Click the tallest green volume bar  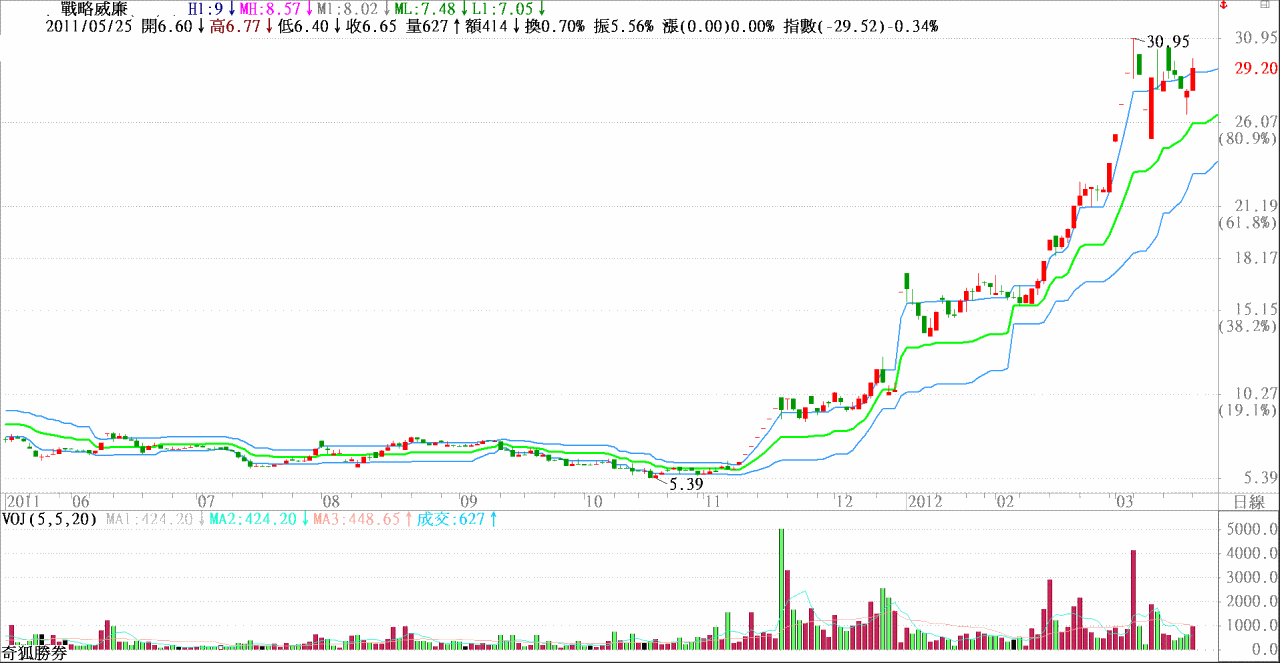point(781,588)
